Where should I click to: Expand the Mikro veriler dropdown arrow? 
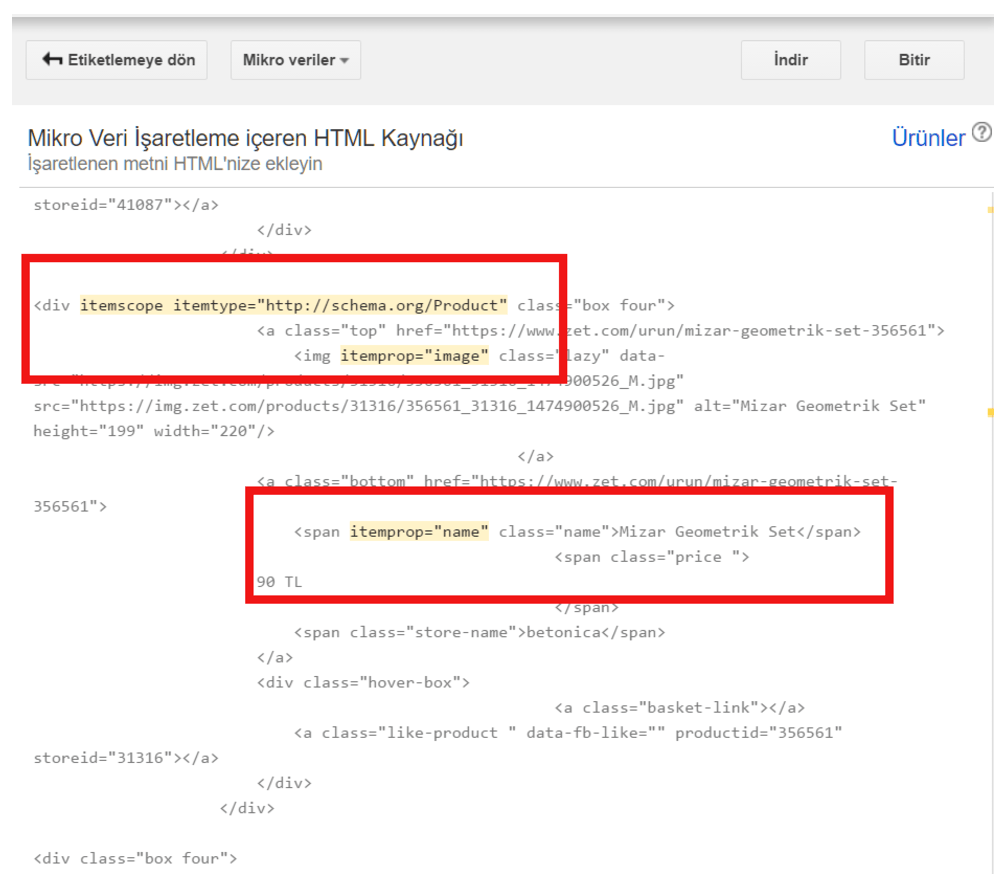(345, 60)
